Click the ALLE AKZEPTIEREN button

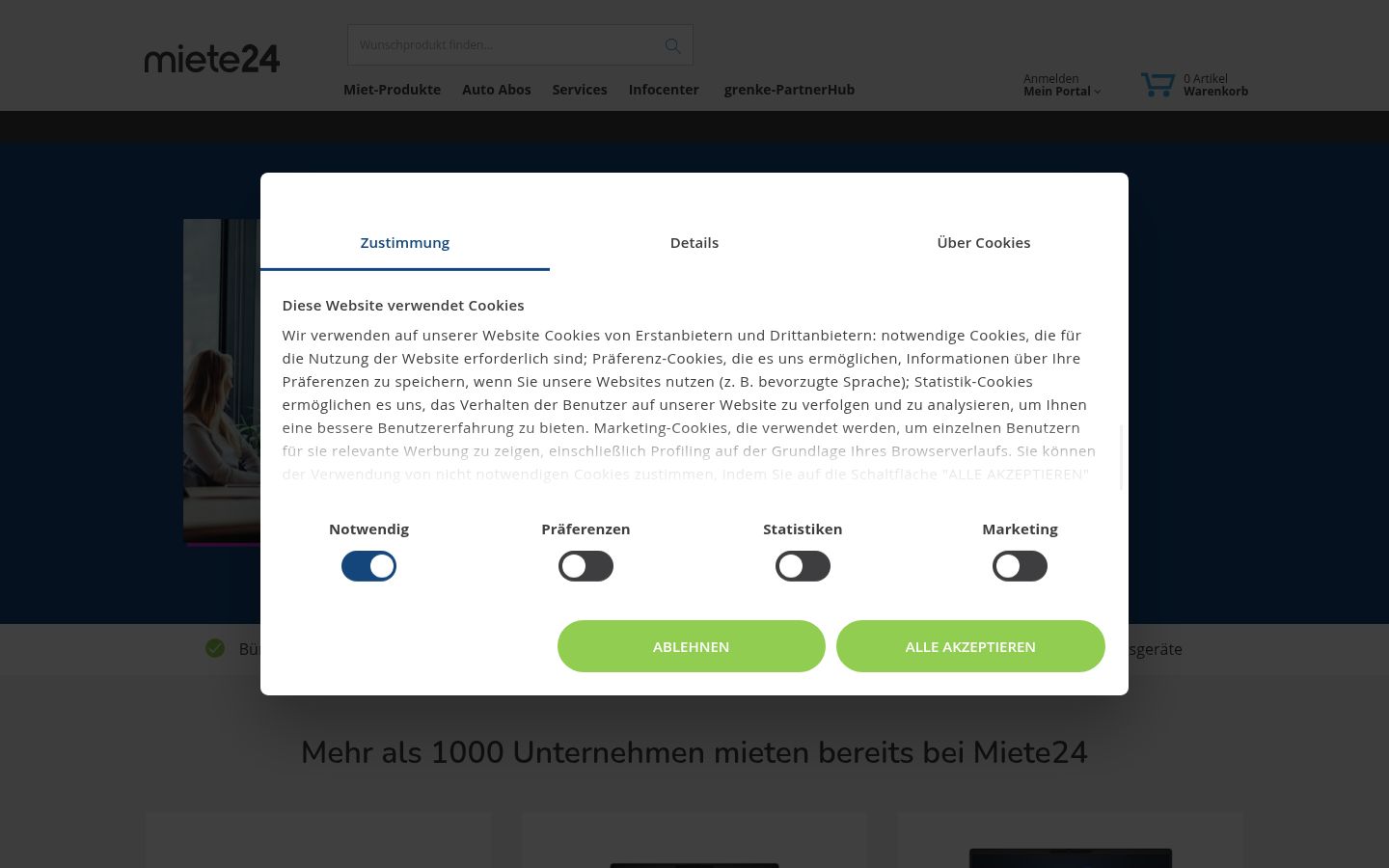pyautogui.click(x=970, y=646)
